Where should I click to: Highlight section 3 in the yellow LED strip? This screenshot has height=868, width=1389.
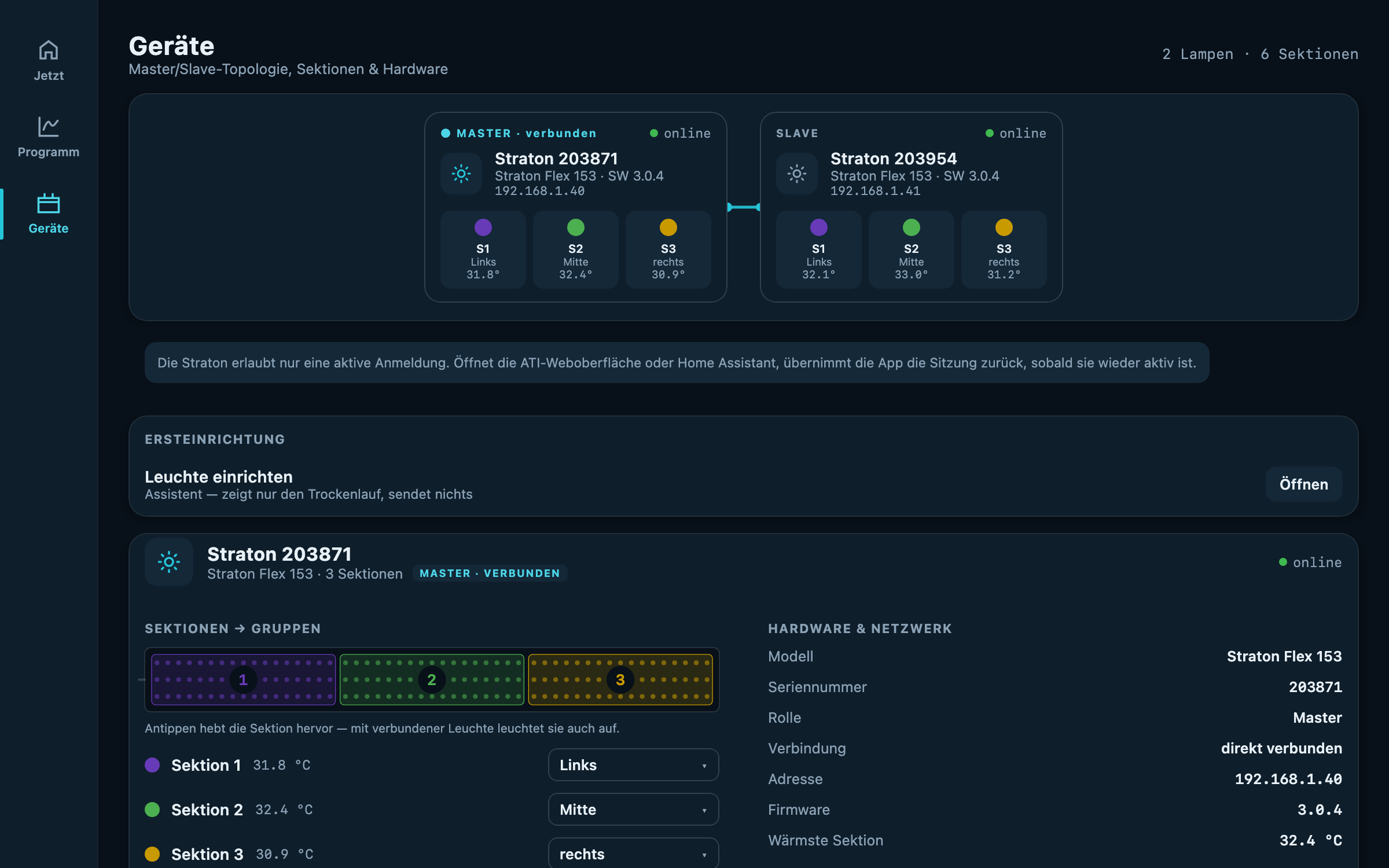pyautogui.click(x=620, y=679)
